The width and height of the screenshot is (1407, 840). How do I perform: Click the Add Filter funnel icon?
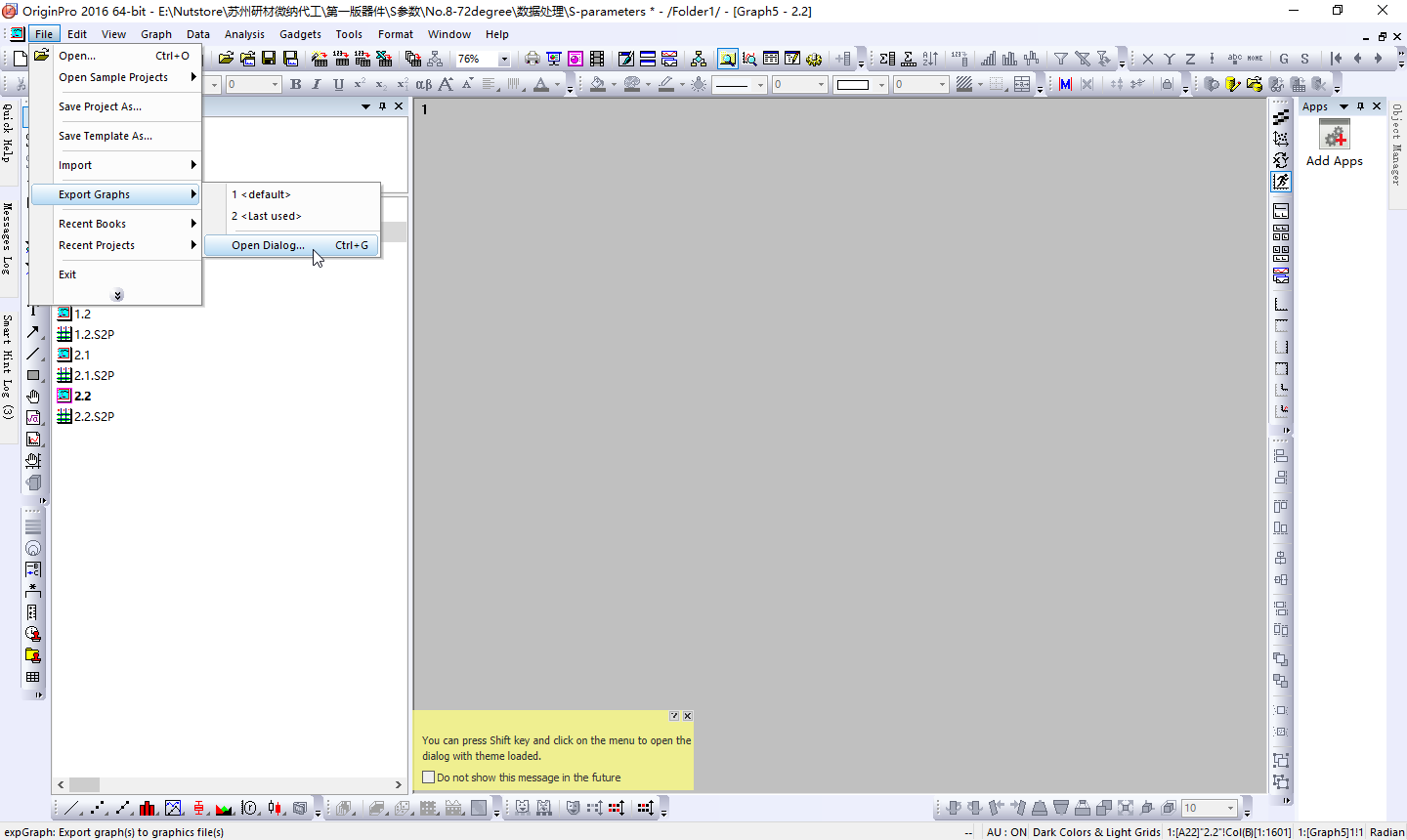click(x=1060, y=59)
